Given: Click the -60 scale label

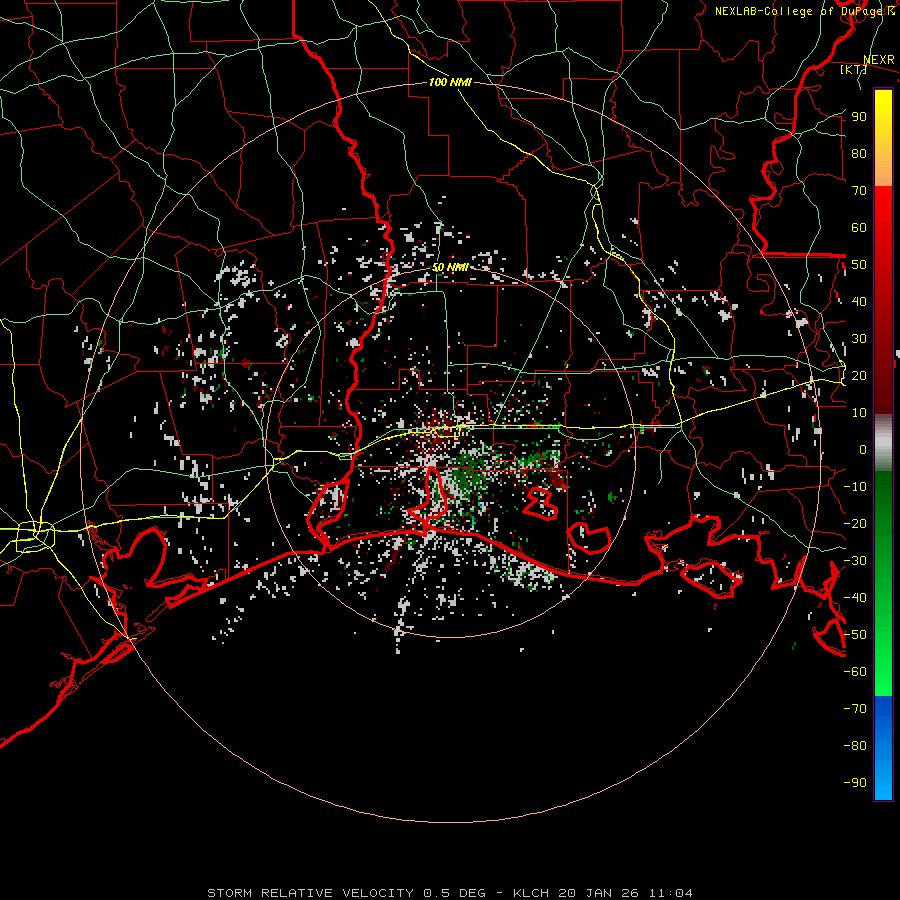Looking at the screenshot, I should click(x=855, y=672).
